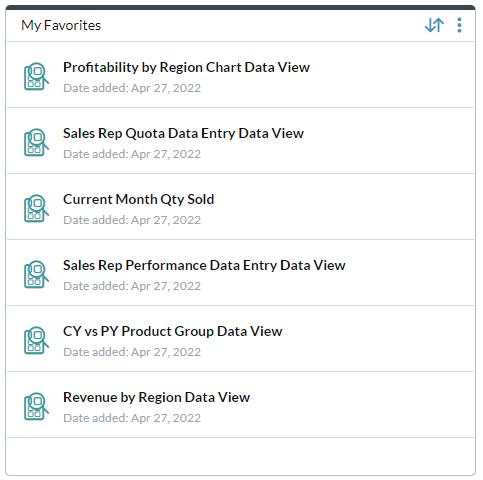
Task: Click the Sales Rep Quota data view icon
Action: click(x=36, y=143)
